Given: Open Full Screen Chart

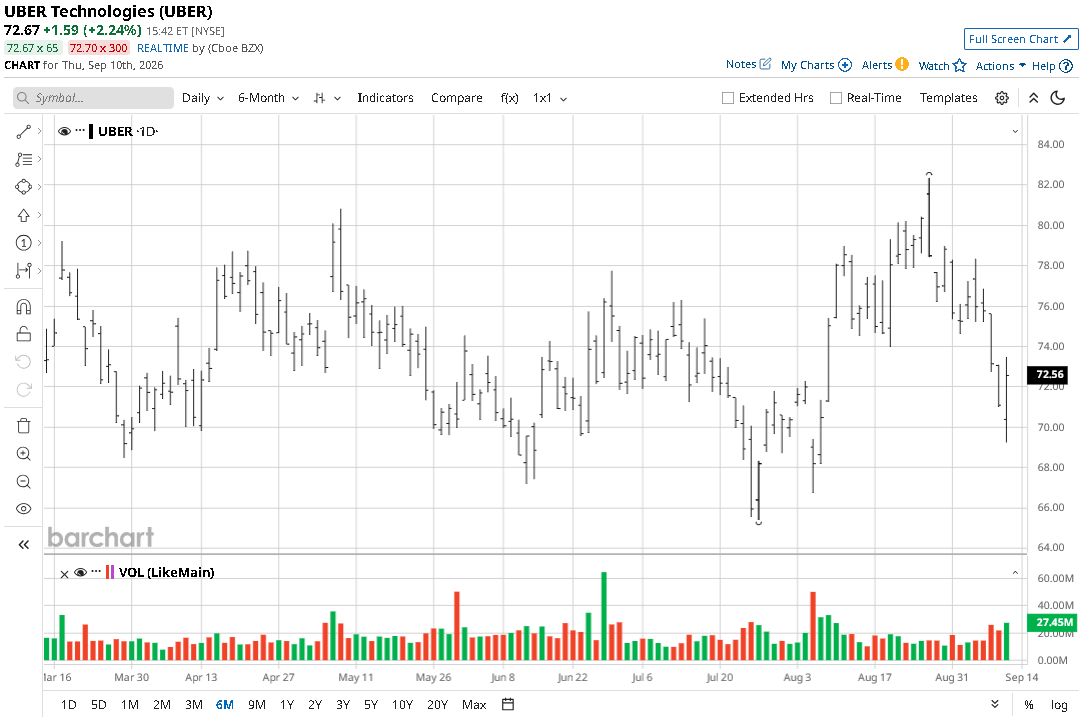Looking at the screenshot, I should (1021, 39).
